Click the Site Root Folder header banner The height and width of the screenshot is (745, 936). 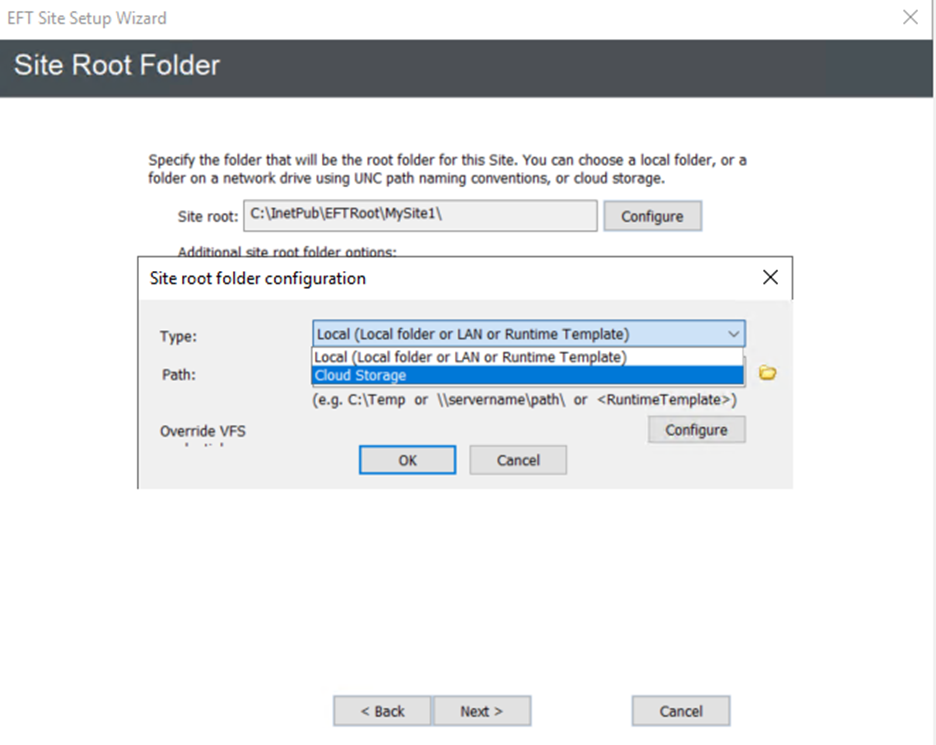(x=116, y=64)
